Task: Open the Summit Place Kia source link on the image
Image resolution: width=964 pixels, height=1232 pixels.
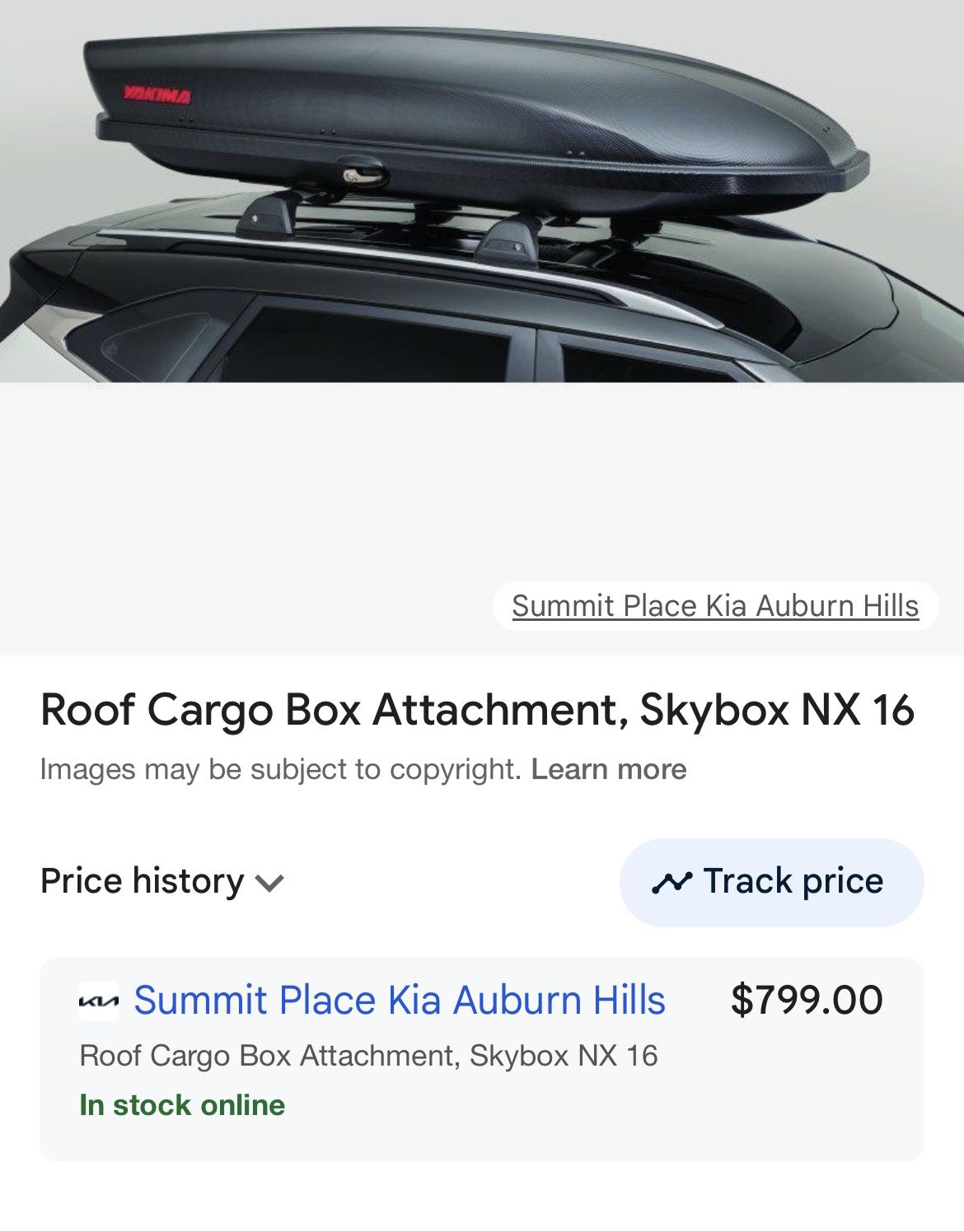Action: tap(714, 606)
